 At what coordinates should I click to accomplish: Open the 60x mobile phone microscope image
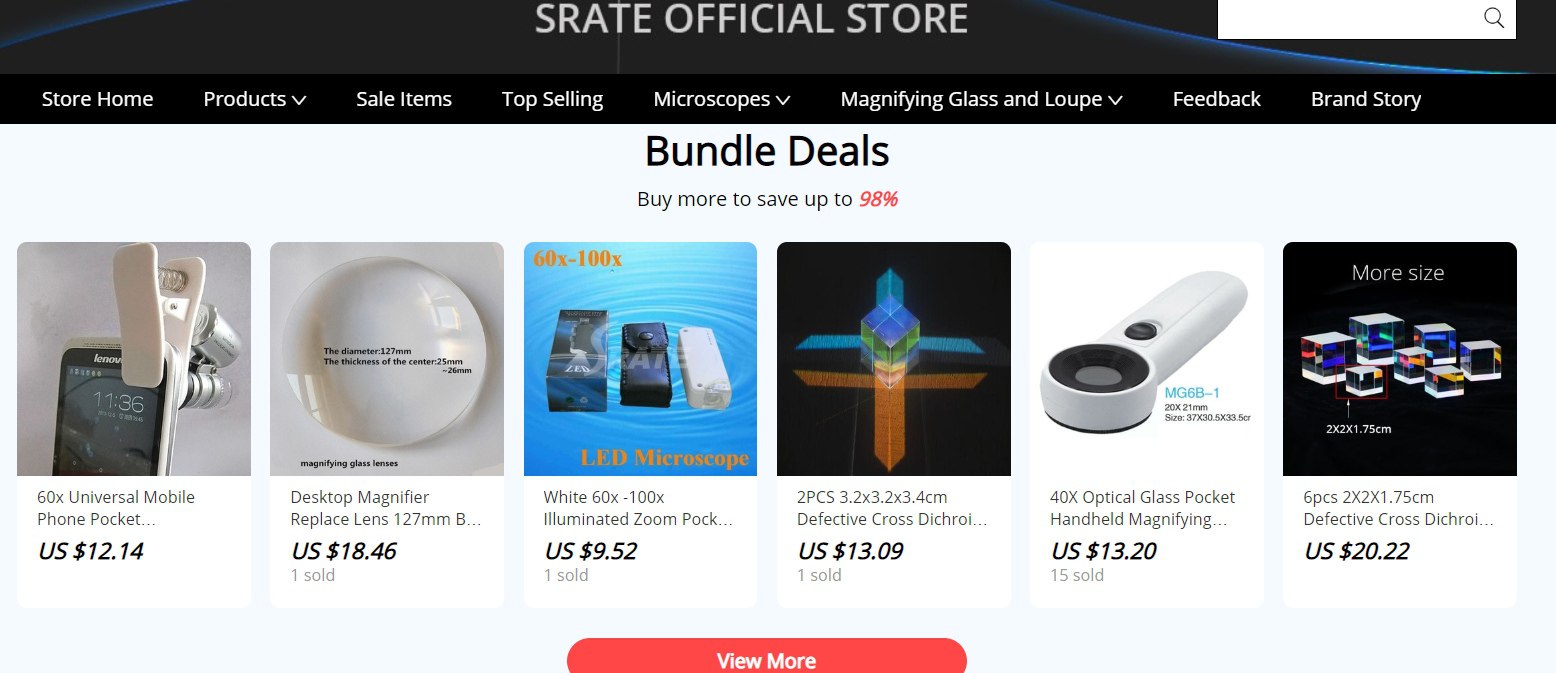(x=134, y=359)
